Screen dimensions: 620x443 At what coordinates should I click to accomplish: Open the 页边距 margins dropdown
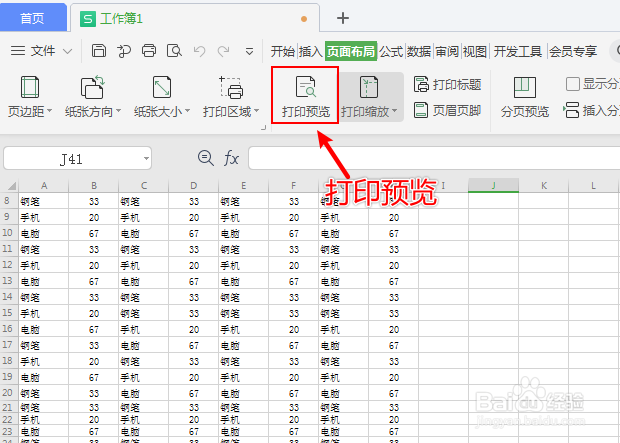pyautogui.click(x=30, y=97)
